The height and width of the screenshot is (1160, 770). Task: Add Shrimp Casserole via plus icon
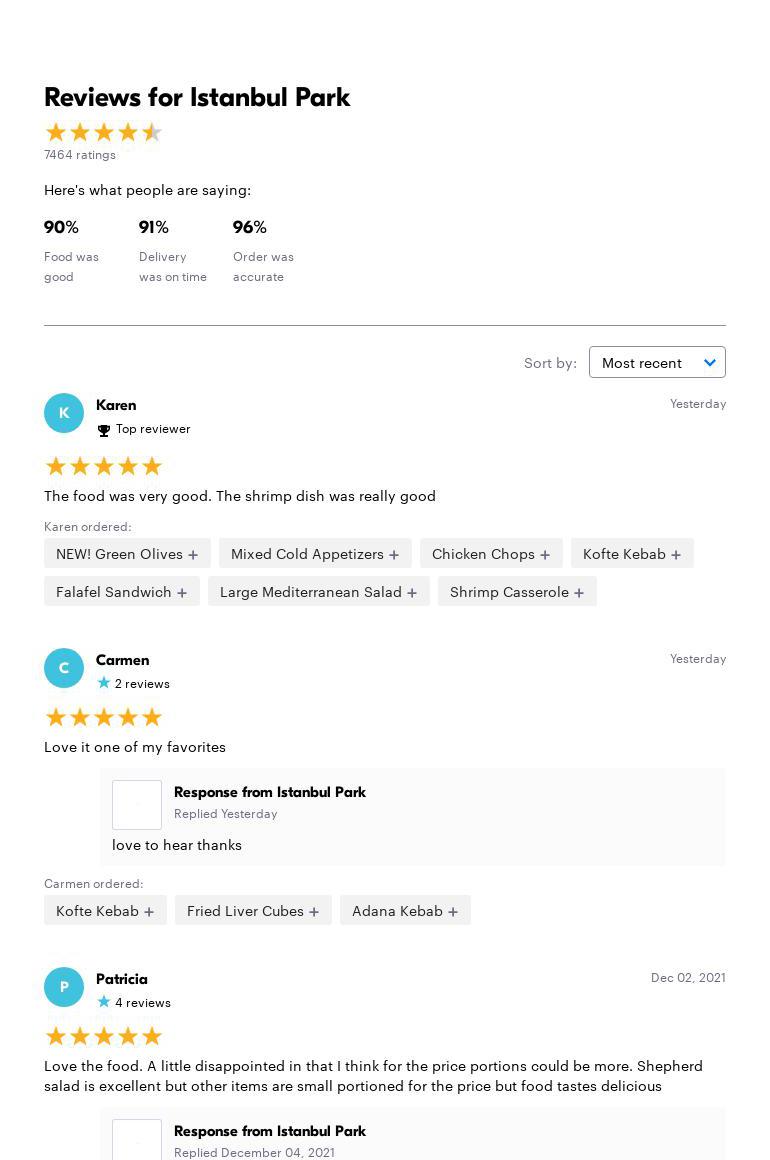point(579,592)
